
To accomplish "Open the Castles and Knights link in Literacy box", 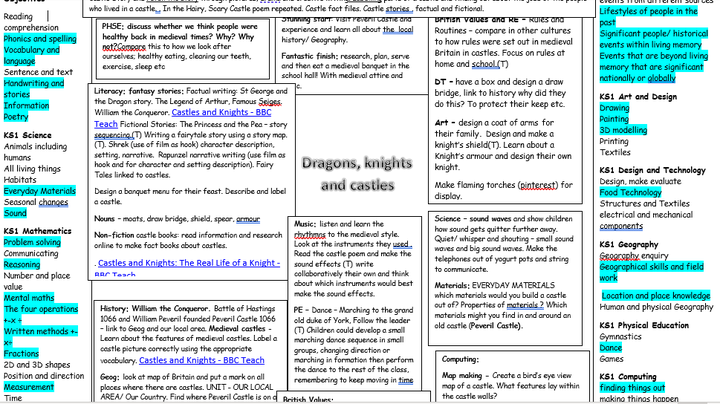I will tap(183, 118).
